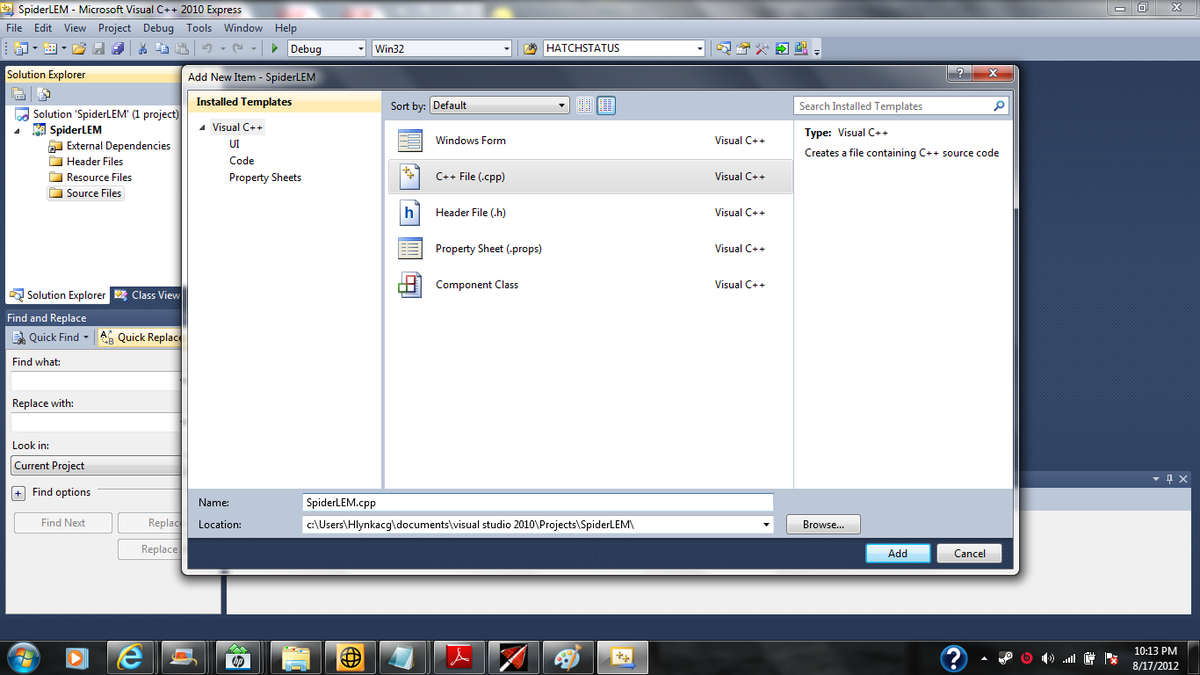Open the Window menu

(x=243, y=28)
